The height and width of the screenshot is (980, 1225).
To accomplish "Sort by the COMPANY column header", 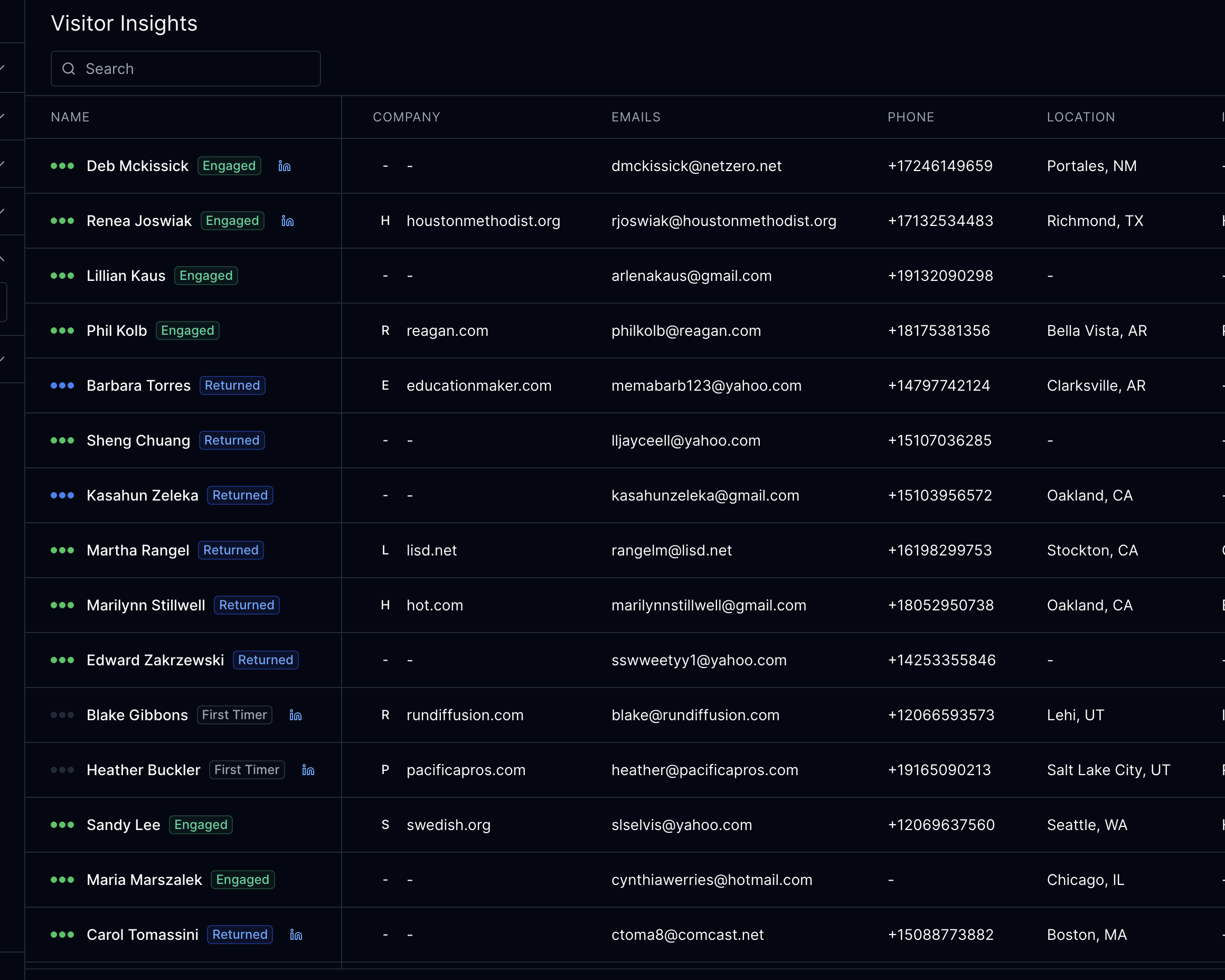I will pos(406,117).
